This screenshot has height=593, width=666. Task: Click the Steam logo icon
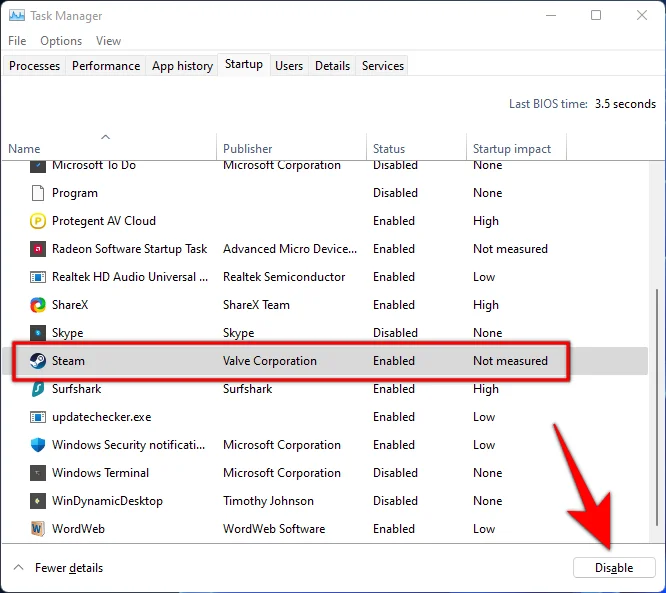[38, 361]
